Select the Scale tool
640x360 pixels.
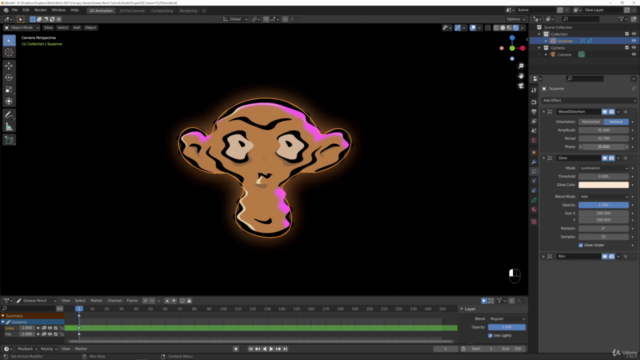[x=9, y=89]
